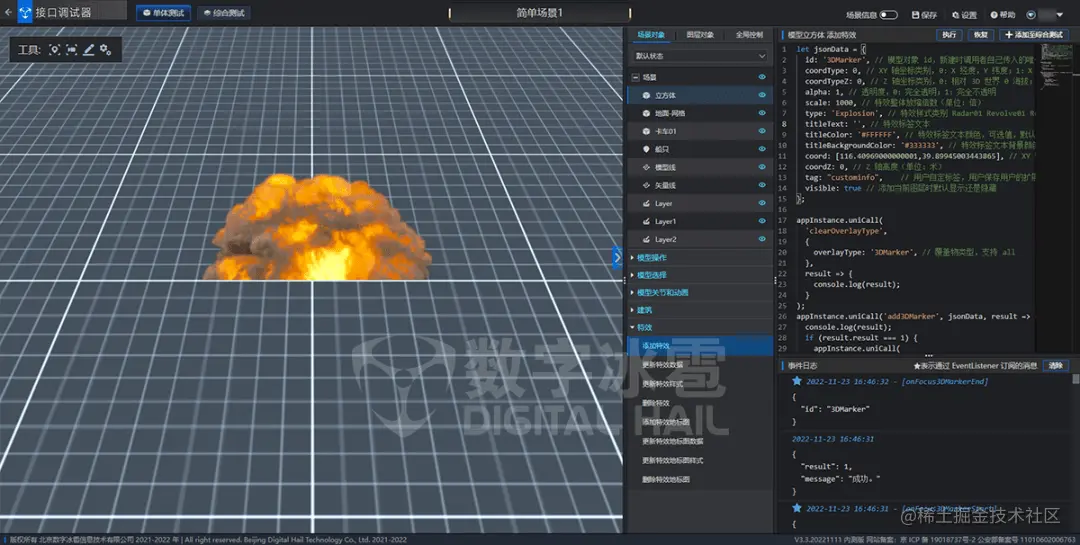Click the layer icon beside Layer2

coord(646,239)
